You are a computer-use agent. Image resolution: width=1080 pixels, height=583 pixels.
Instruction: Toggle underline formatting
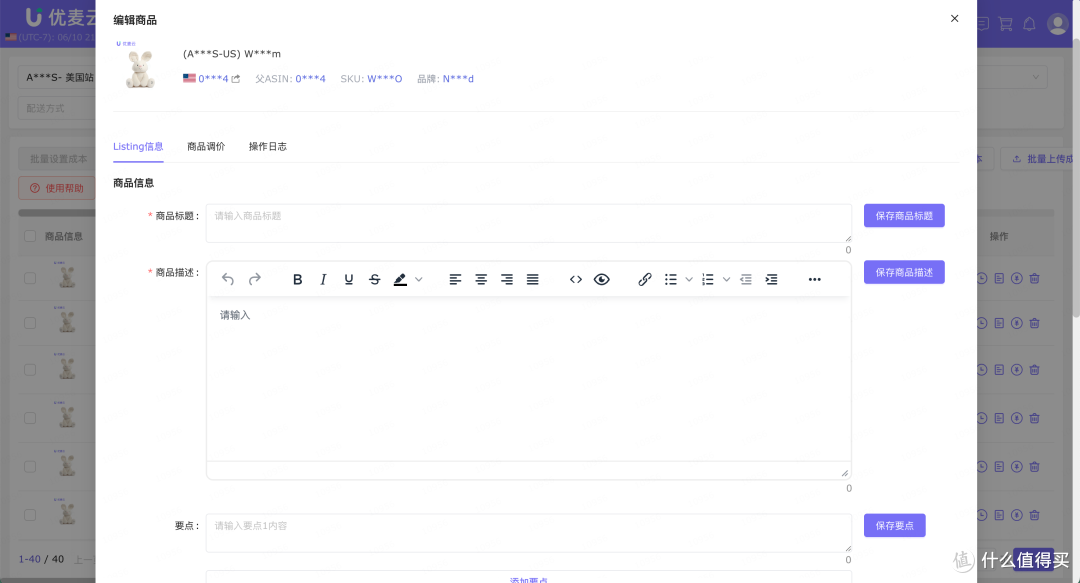pos(349,279)
